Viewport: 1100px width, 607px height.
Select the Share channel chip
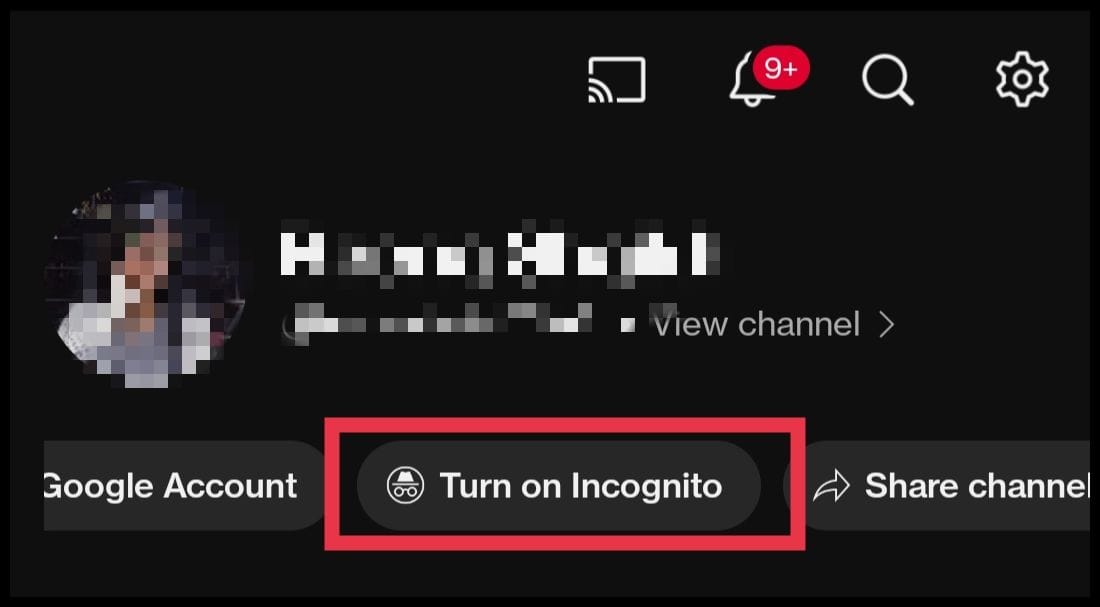(939, 486)
